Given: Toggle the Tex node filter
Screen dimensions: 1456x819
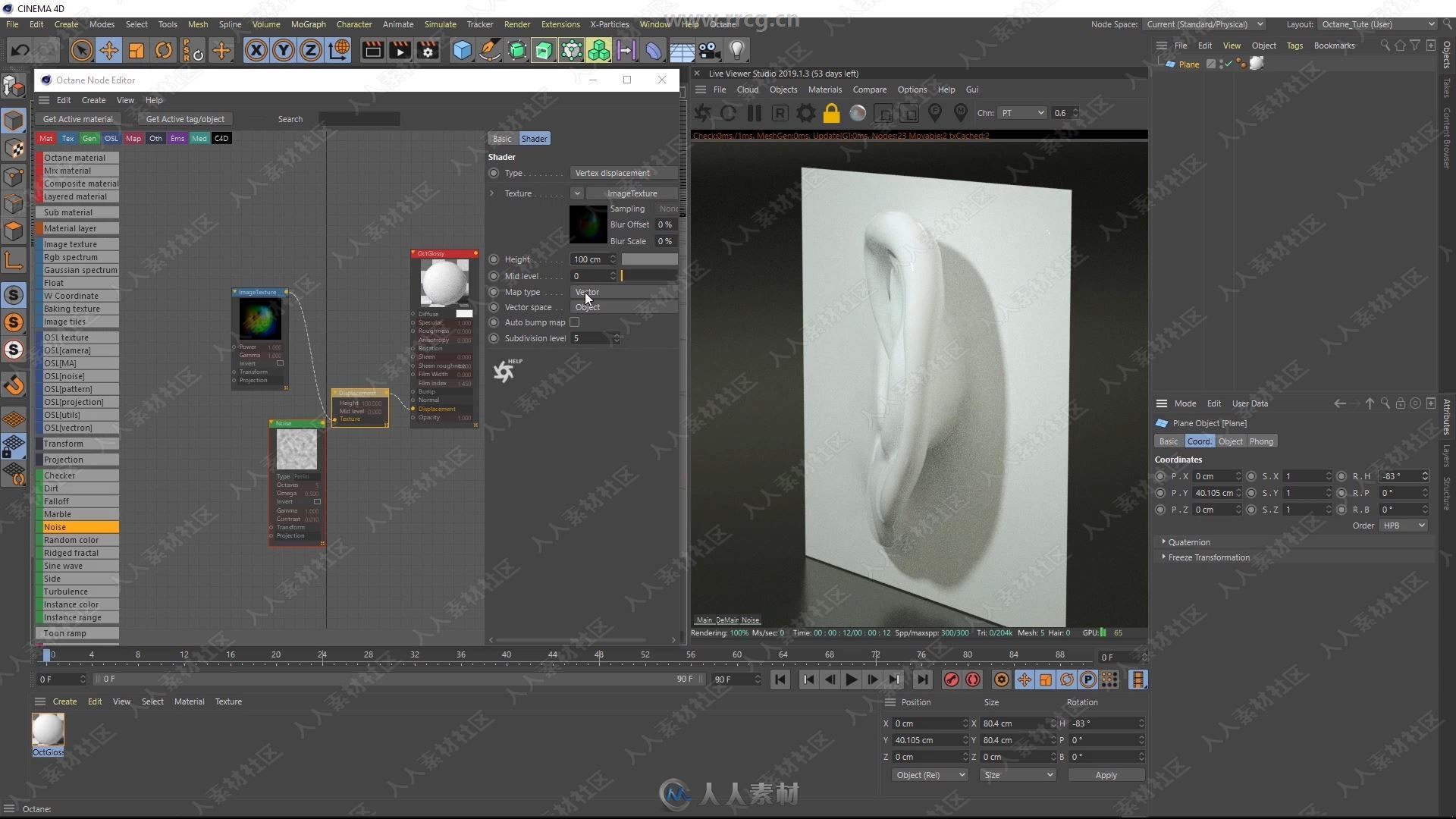Looking at the screenshot, I should [x=68, y=138].
